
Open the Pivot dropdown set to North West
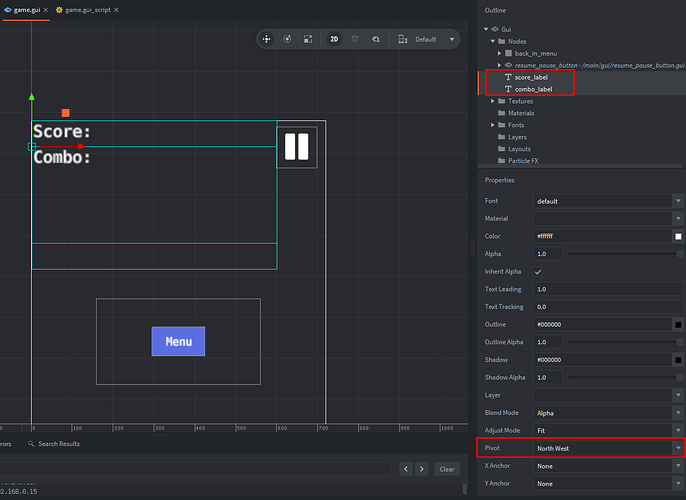click(x=607, y=448)
